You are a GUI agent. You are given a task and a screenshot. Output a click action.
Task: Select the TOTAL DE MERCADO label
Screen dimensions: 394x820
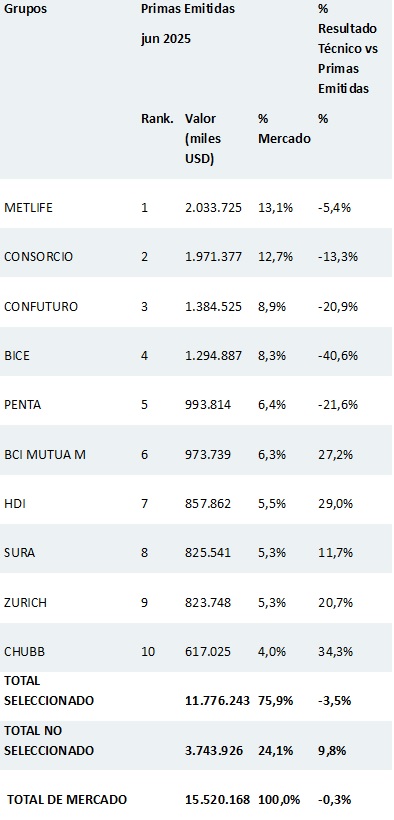(x=67, y=800)
